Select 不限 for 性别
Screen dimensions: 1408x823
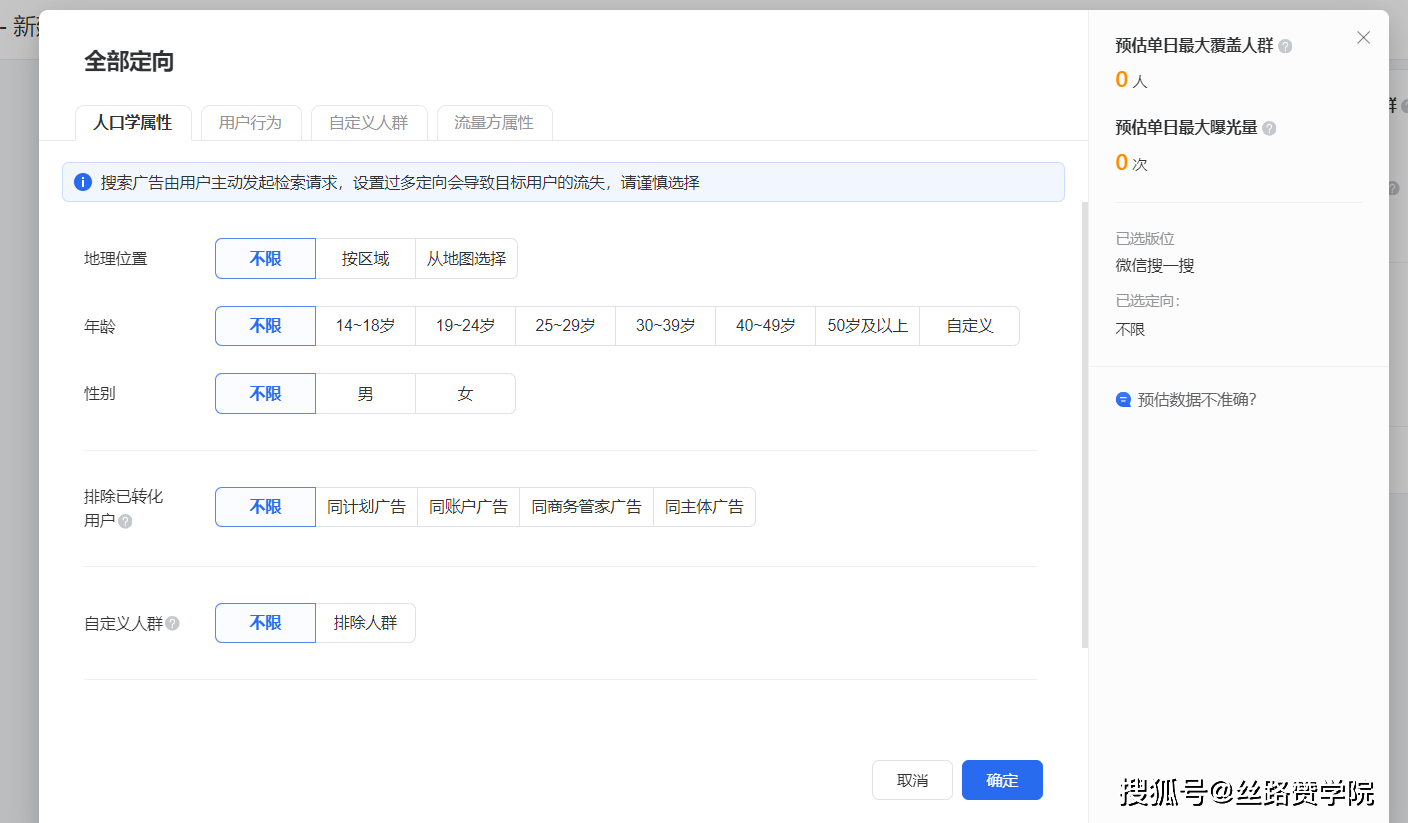click(265, 394)
